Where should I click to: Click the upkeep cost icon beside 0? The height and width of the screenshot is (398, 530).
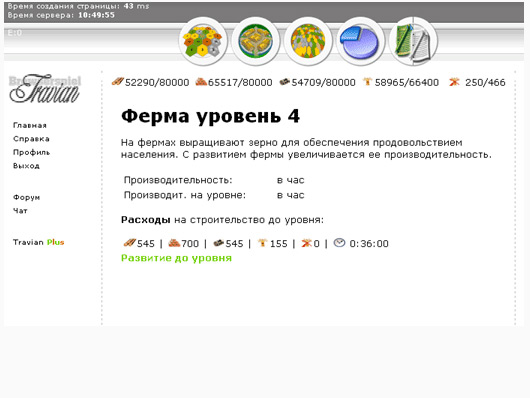point(307,243)
